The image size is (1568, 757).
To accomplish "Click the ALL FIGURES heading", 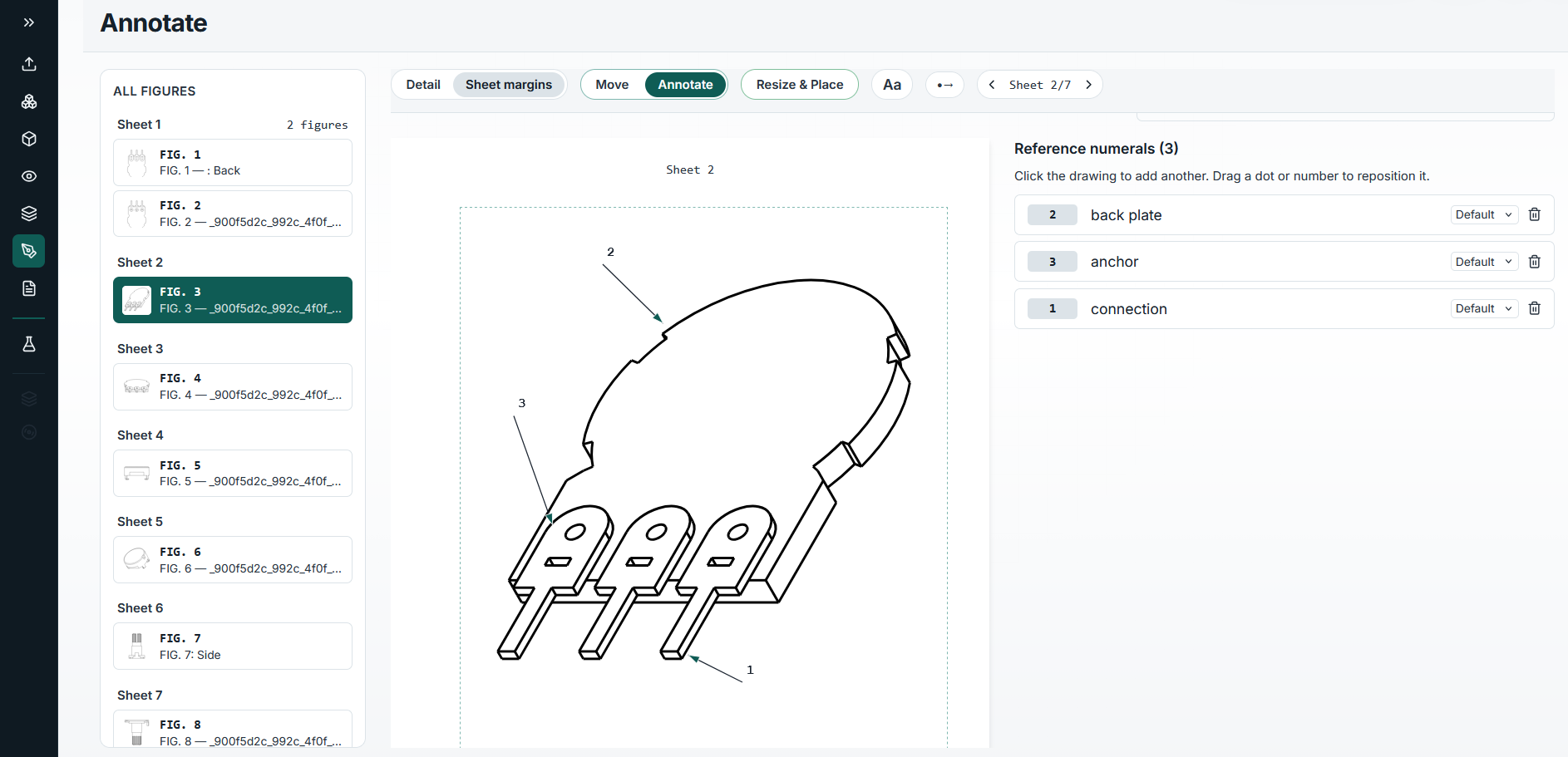I will 155,91.
